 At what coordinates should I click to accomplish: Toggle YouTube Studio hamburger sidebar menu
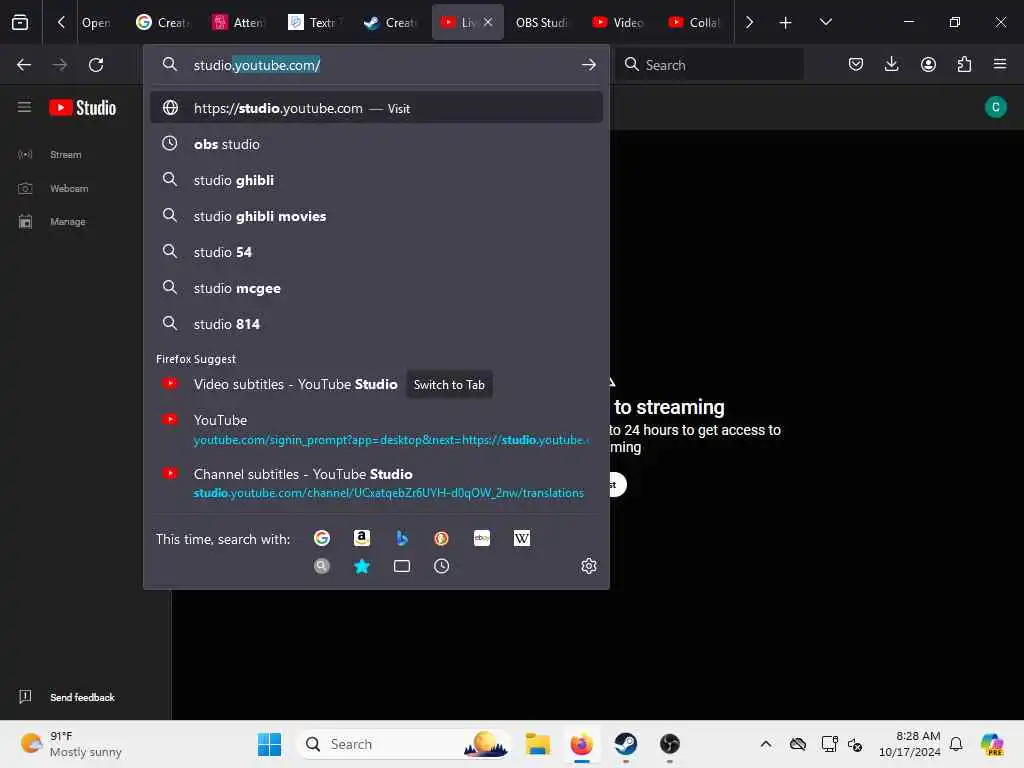24,107
